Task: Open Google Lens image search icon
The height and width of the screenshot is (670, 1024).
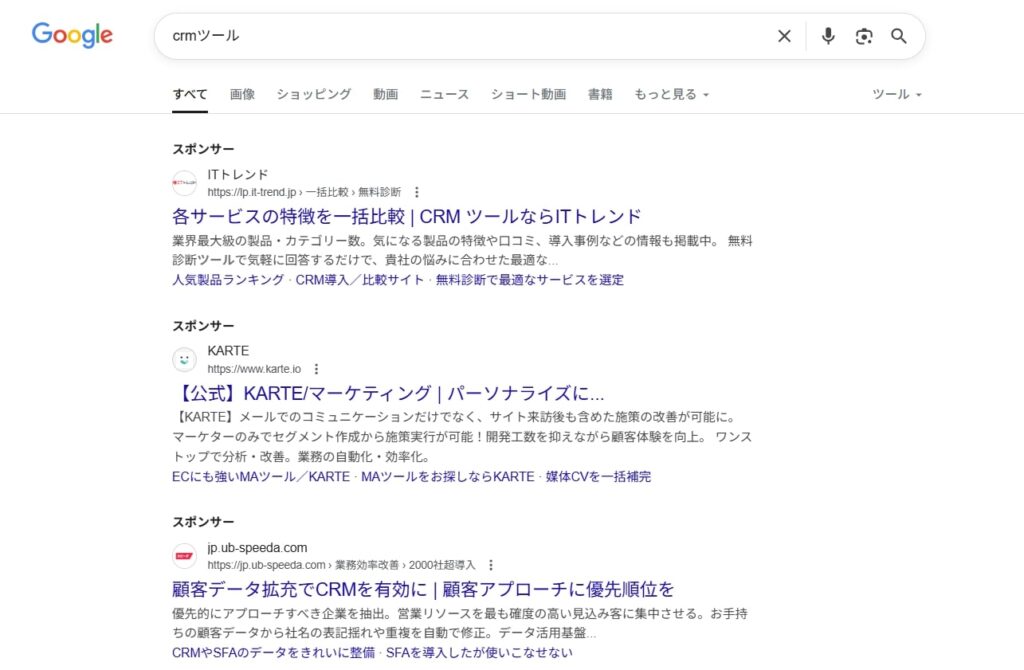Action: click(x=864, y=36)
